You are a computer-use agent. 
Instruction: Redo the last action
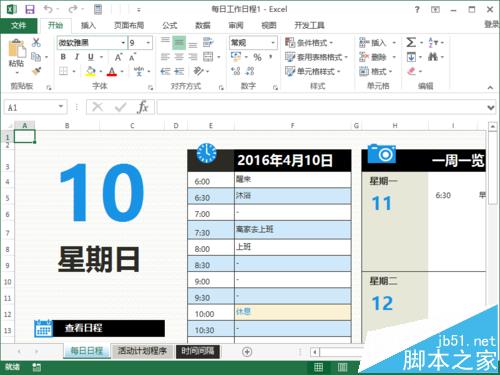73,9
